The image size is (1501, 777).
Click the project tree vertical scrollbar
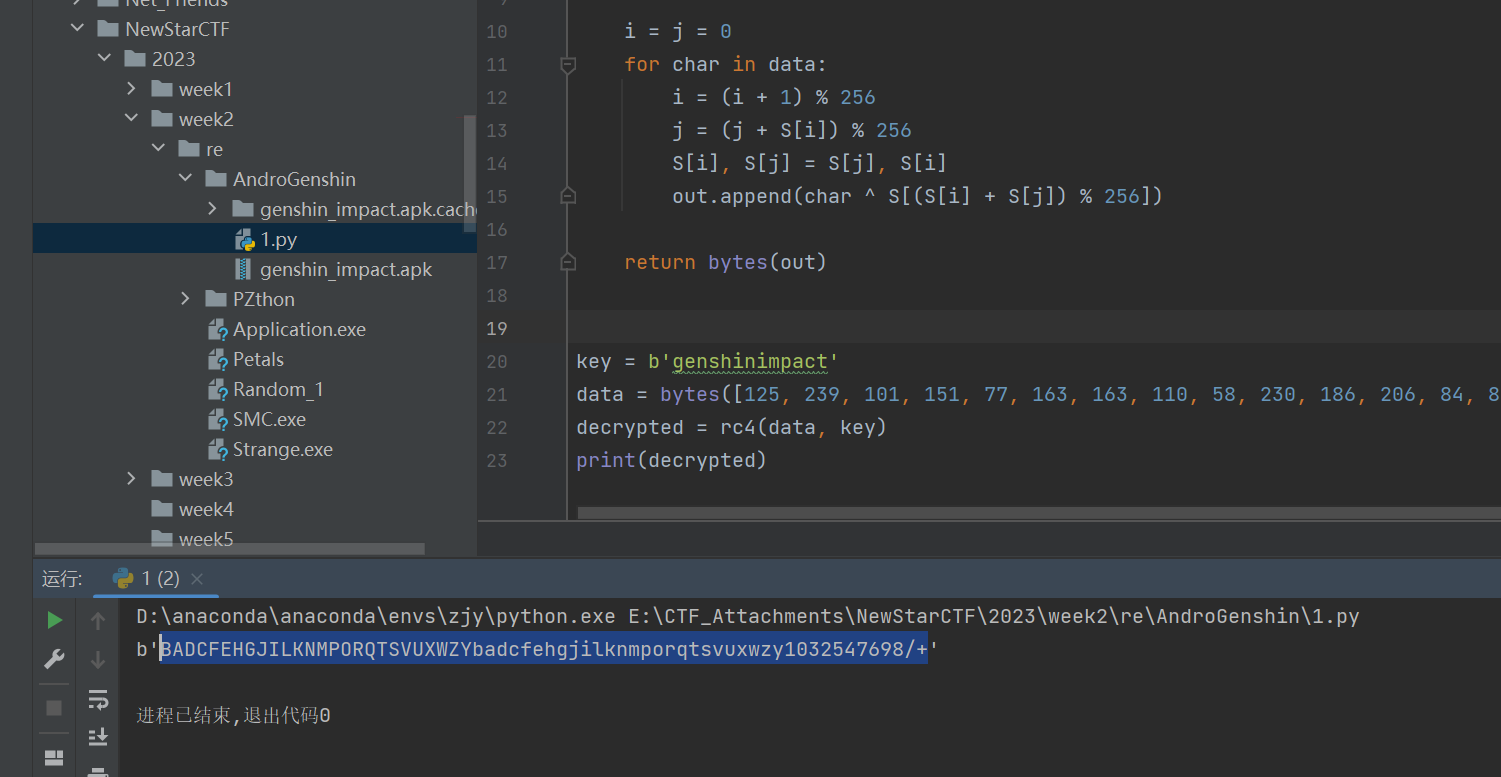(x=469, y=170)
